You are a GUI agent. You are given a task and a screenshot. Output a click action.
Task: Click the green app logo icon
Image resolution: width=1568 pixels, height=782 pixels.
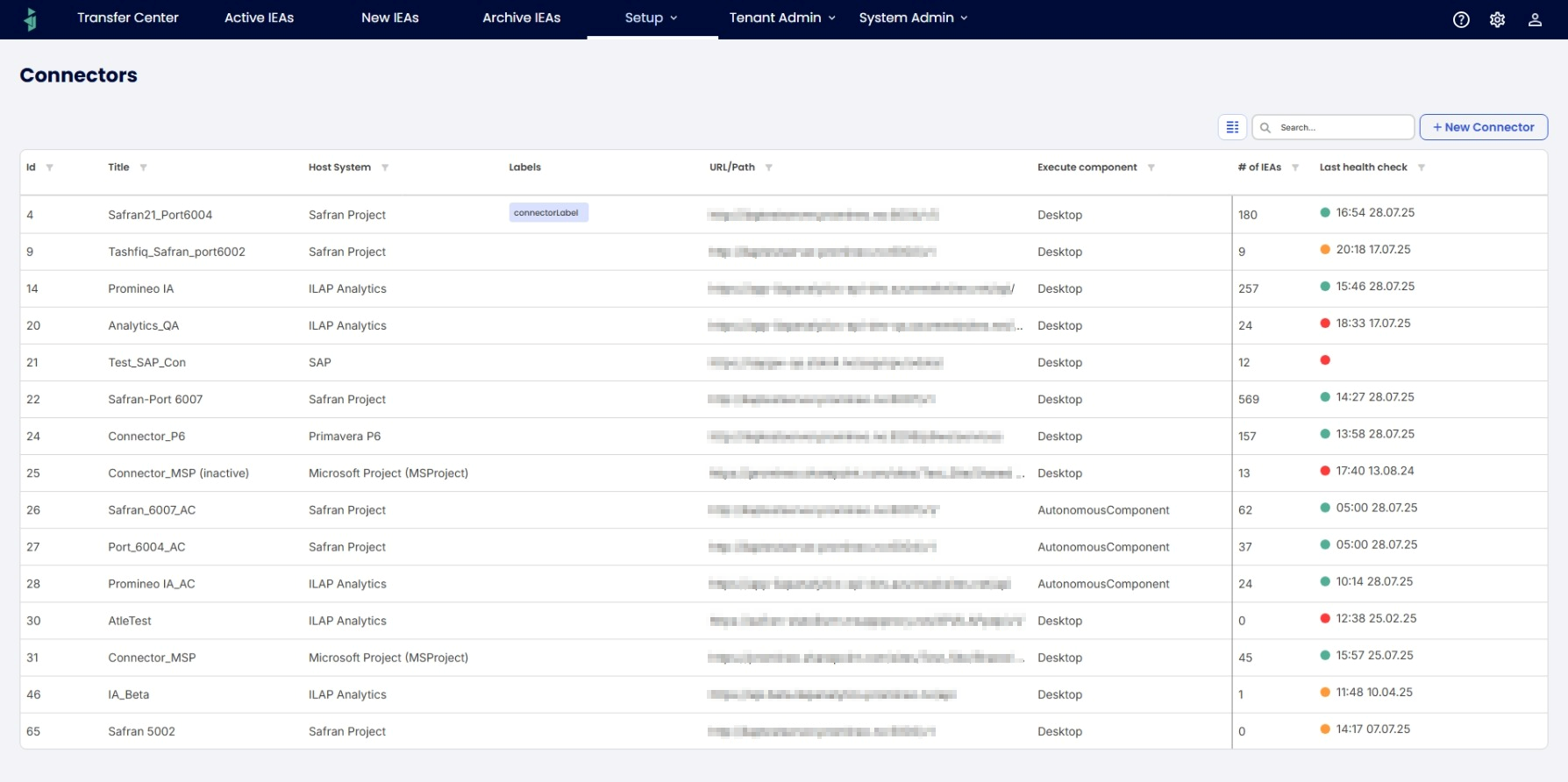click(x=31, y=18)
